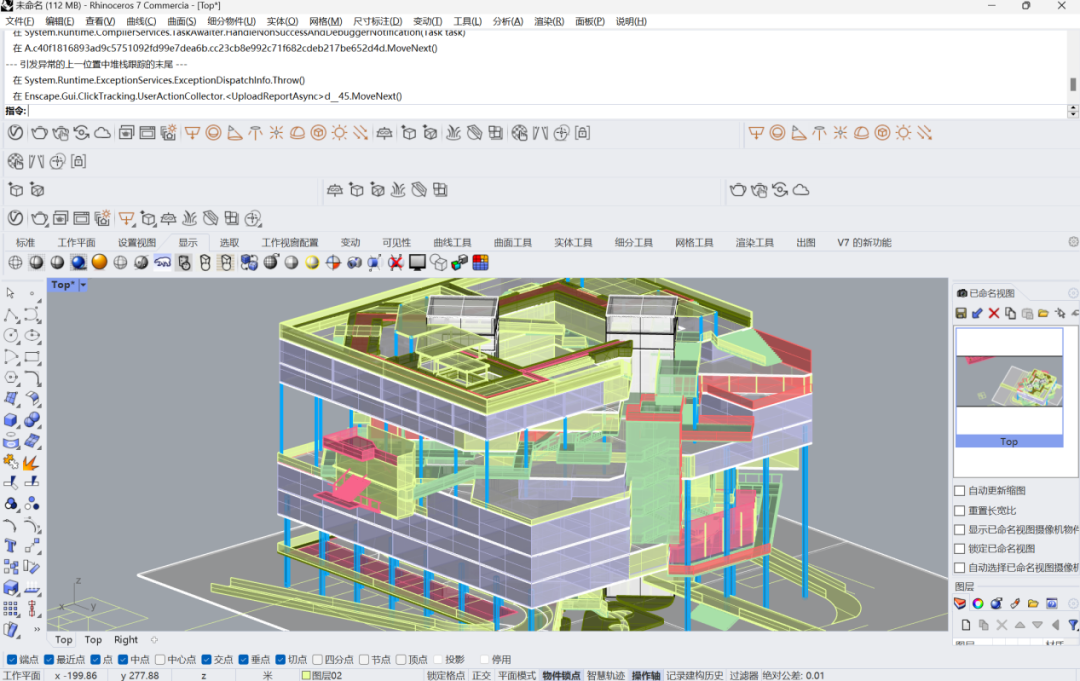
Task: Select the Text object tool
Action: point(11,546)
